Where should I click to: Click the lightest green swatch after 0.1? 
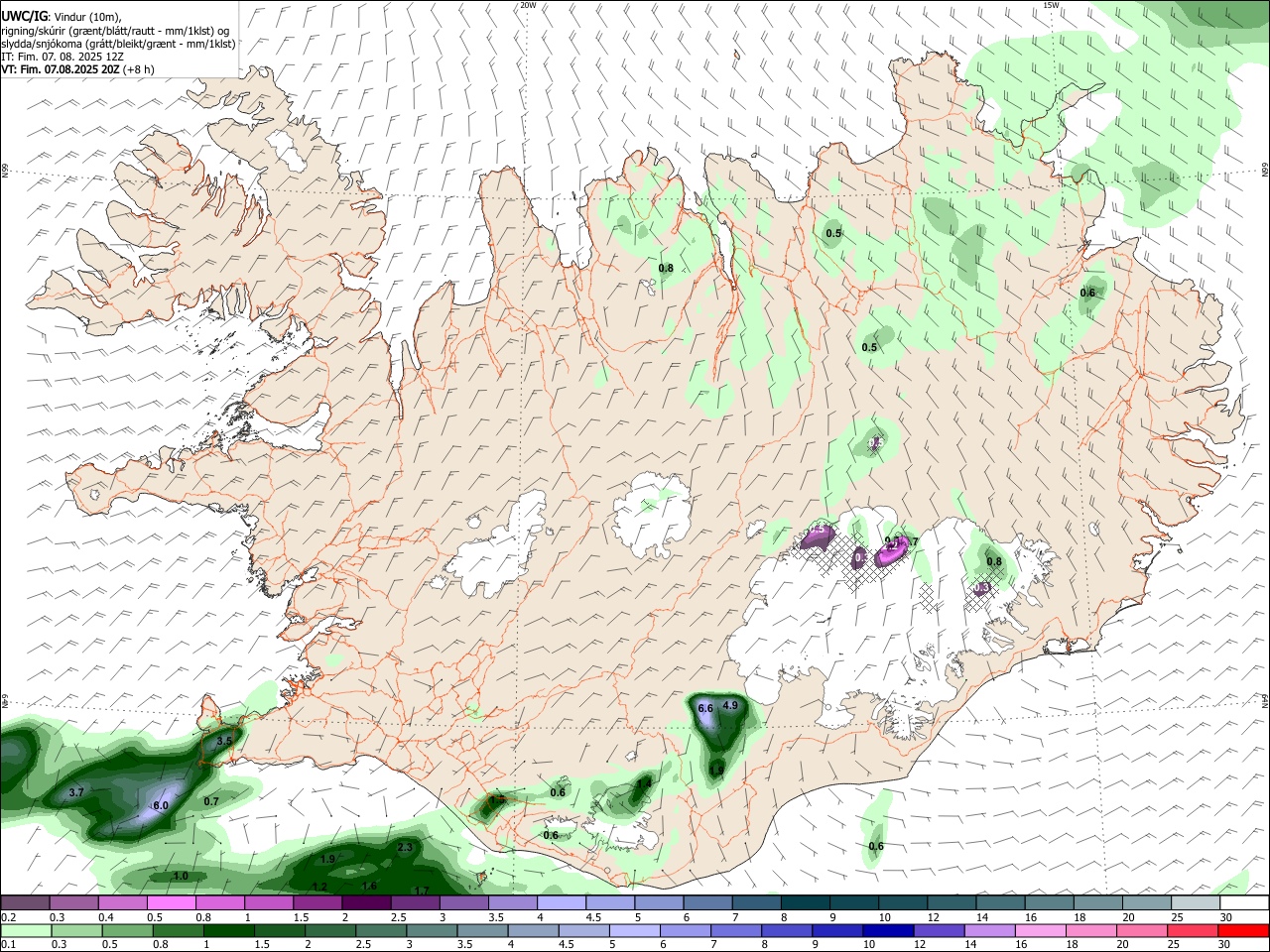pos(25,930)
